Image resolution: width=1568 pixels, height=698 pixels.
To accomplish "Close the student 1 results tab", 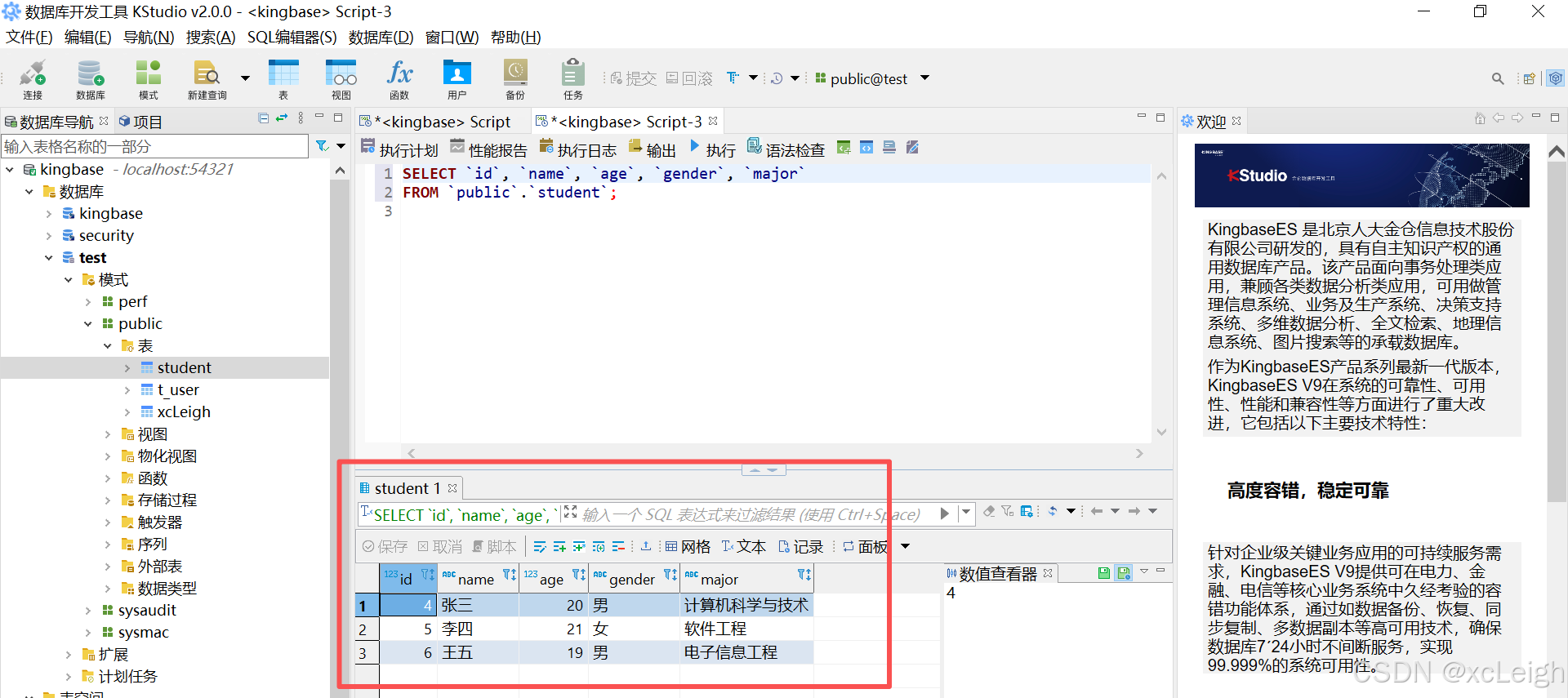I will (452, 488).
